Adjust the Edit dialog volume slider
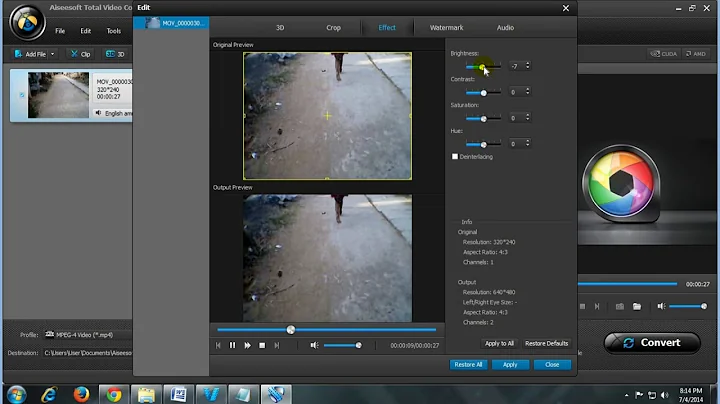 342,345
